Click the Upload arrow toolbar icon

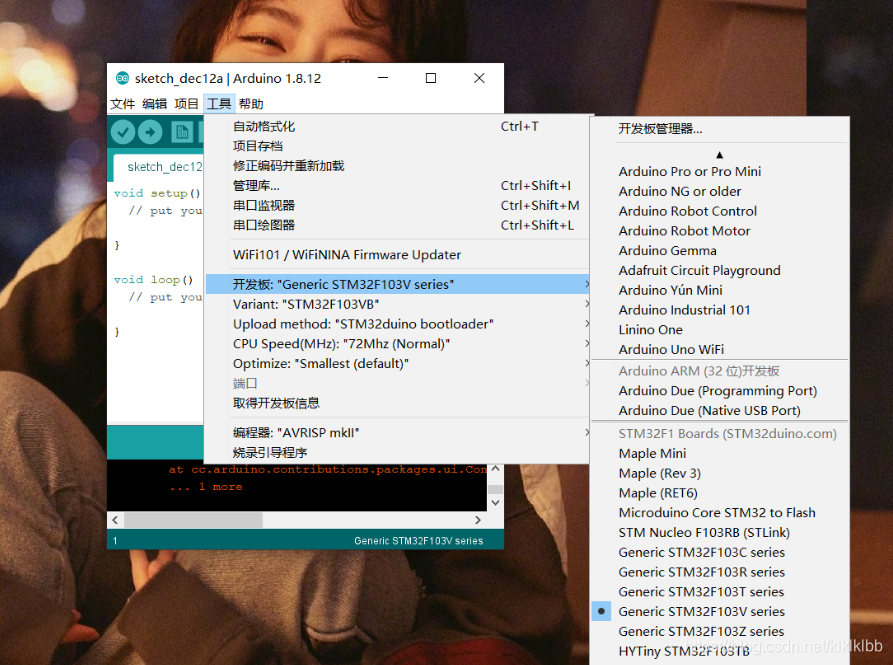click(150, 132)
